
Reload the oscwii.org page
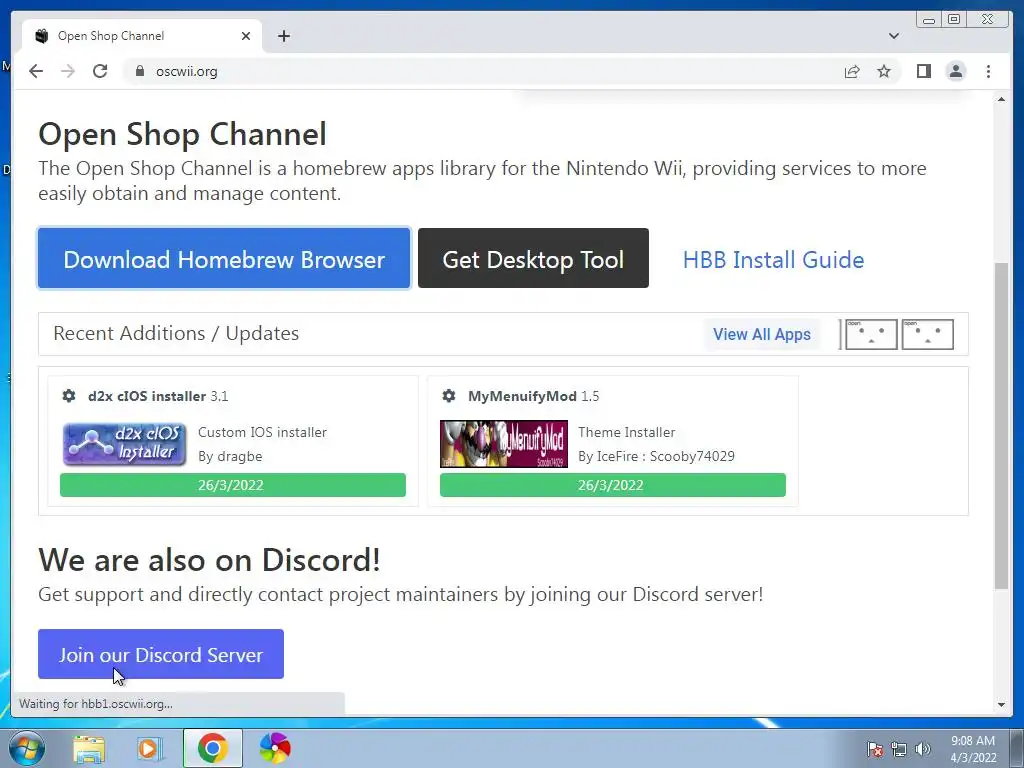tap(100, 71)
